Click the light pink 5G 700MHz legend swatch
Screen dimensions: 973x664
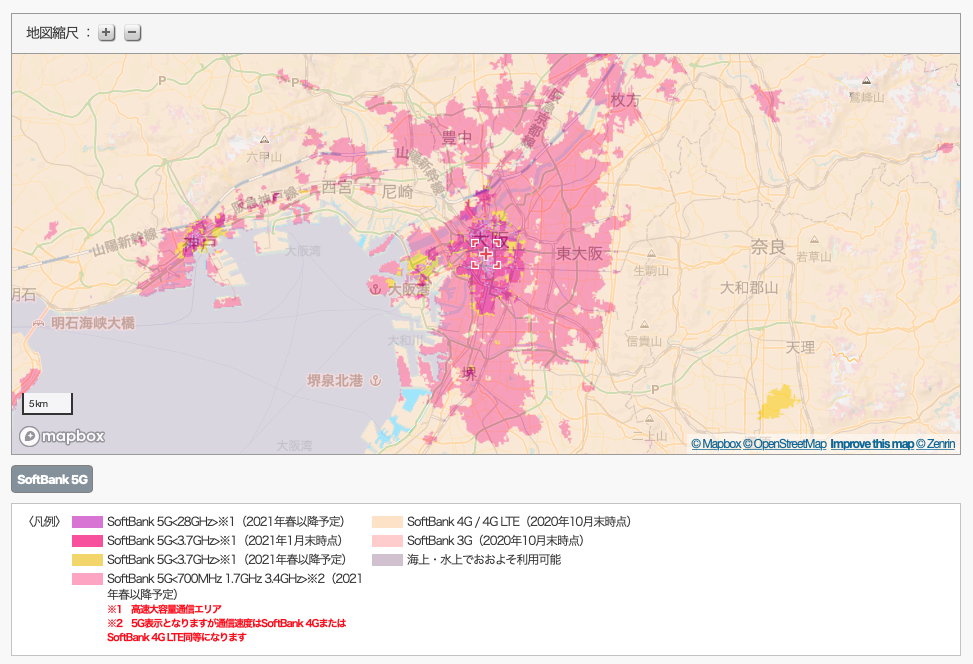coord(87,579)
